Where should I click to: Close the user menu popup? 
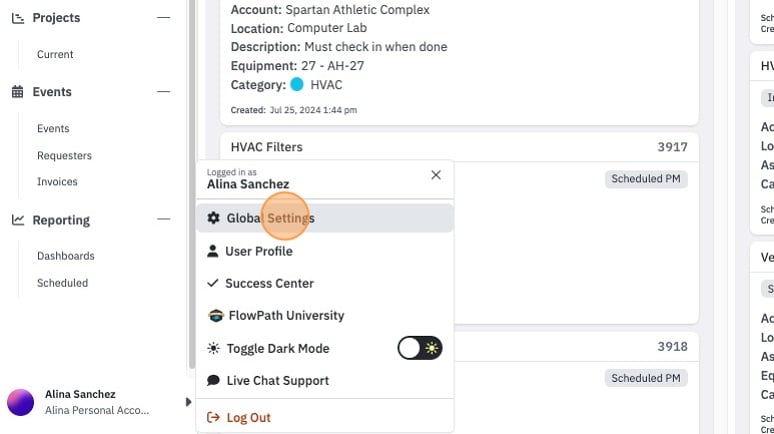436,175
